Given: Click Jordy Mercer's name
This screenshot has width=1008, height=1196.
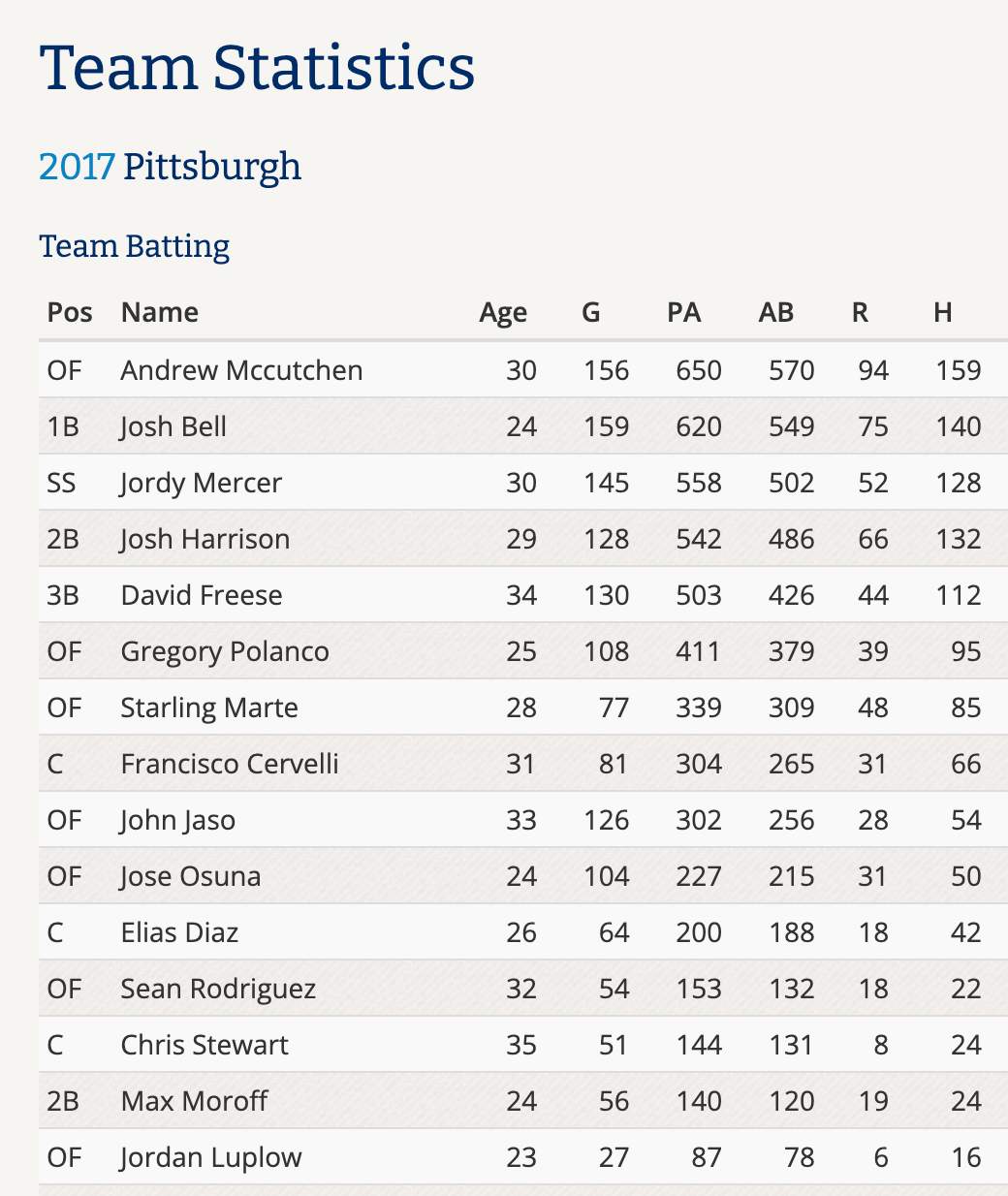Looking at the screenshot, I should pos(202,483).
